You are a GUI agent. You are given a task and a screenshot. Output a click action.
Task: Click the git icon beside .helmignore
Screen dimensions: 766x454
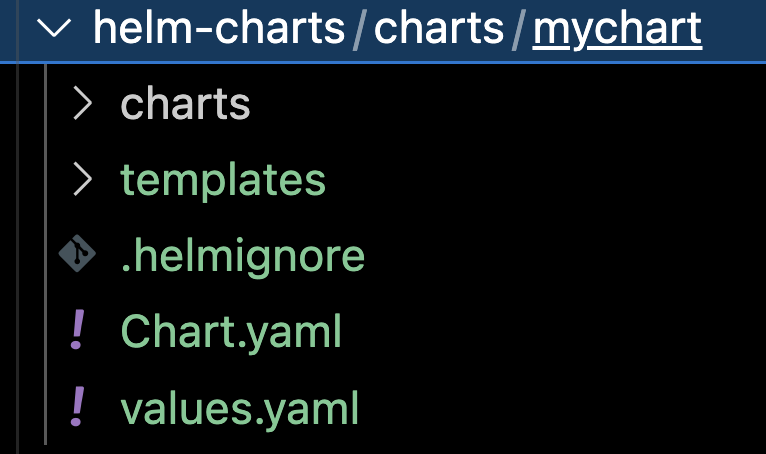coord(78,256)
